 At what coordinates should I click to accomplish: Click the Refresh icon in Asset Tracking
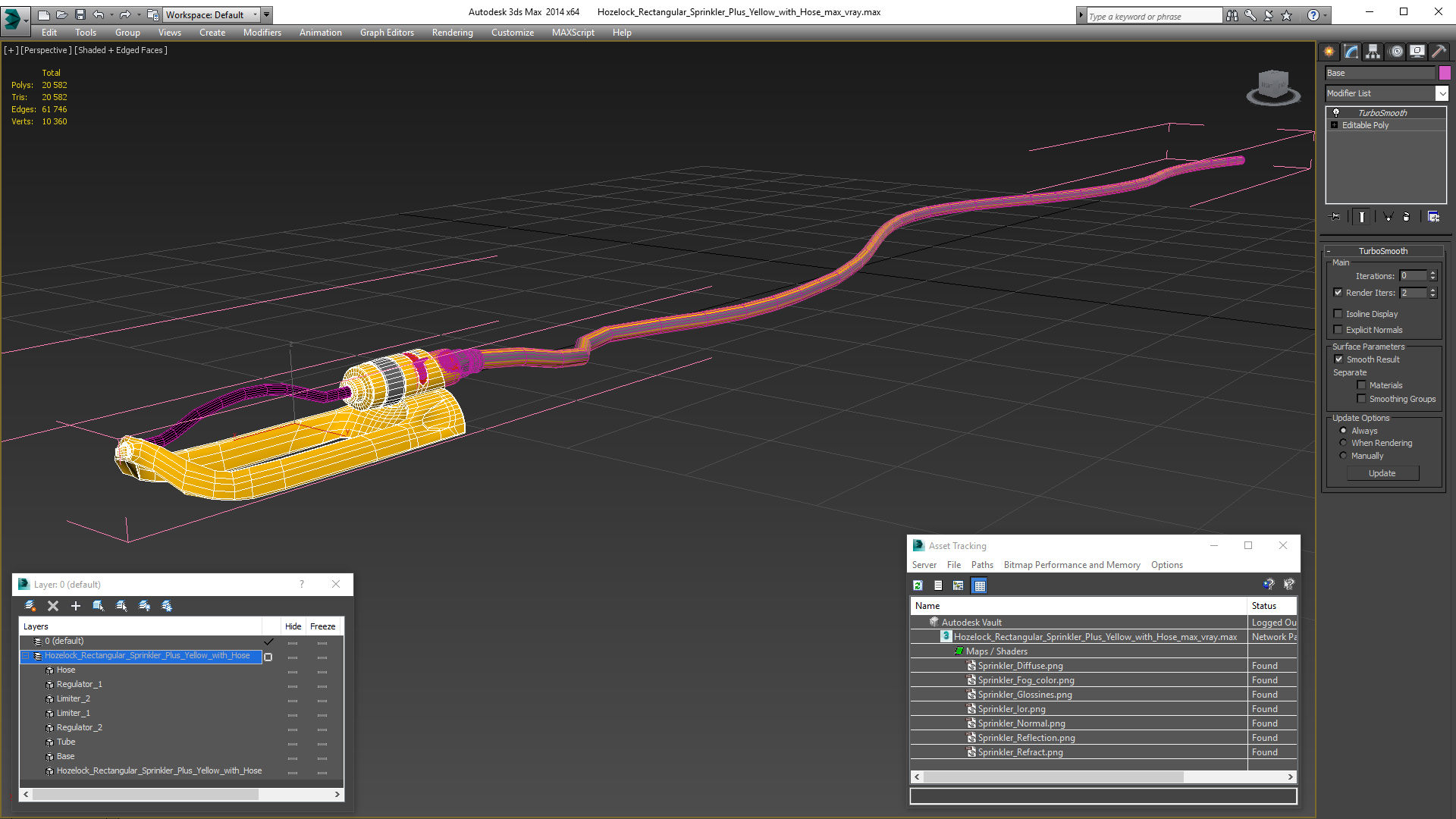pos(918,585)
